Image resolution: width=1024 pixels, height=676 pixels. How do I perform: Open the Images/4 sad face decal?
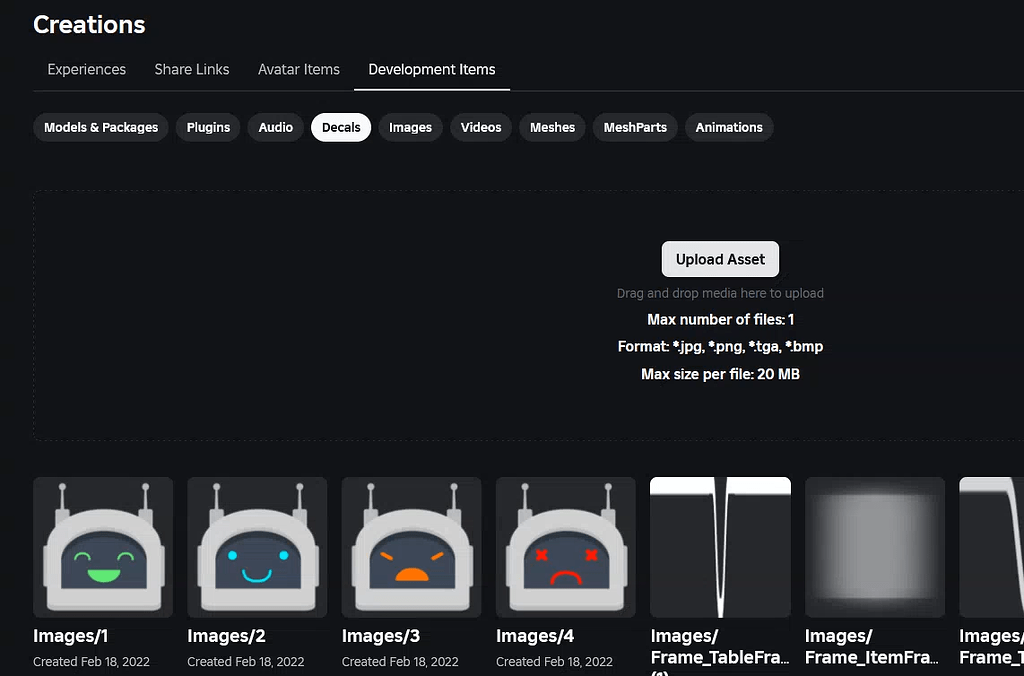point(565,547)
